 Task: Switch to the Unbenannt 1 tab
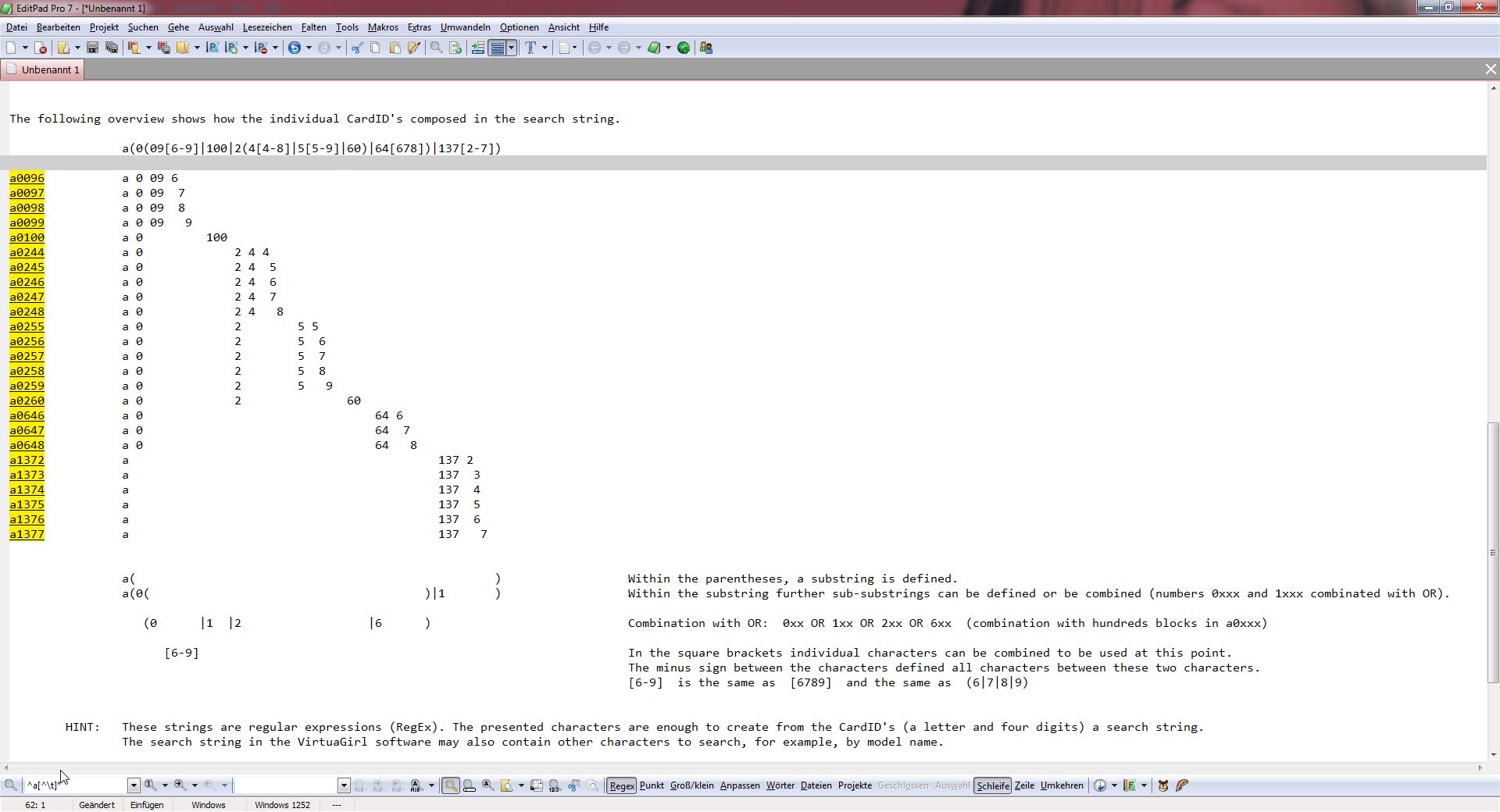50,69
